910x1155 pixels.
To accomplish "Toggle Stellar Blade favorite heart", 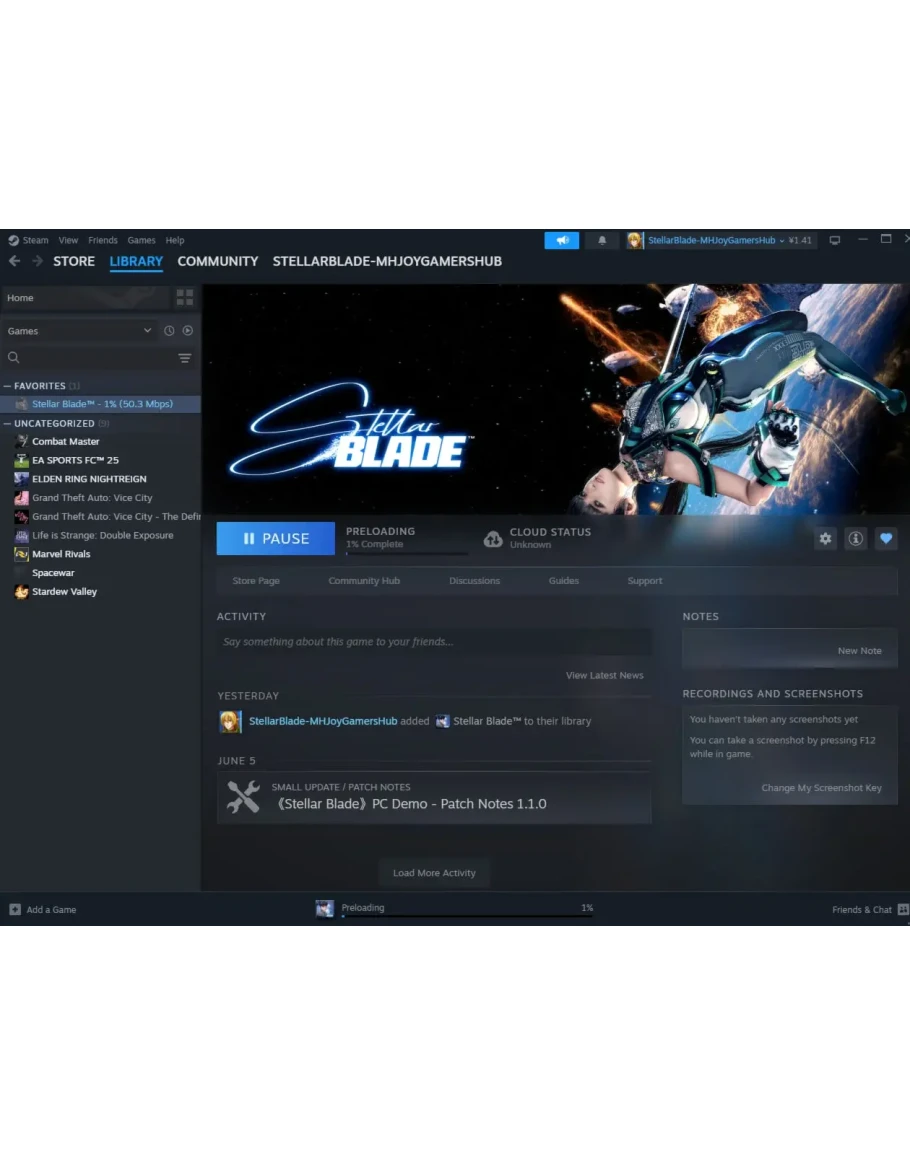I will click(885, 539).
